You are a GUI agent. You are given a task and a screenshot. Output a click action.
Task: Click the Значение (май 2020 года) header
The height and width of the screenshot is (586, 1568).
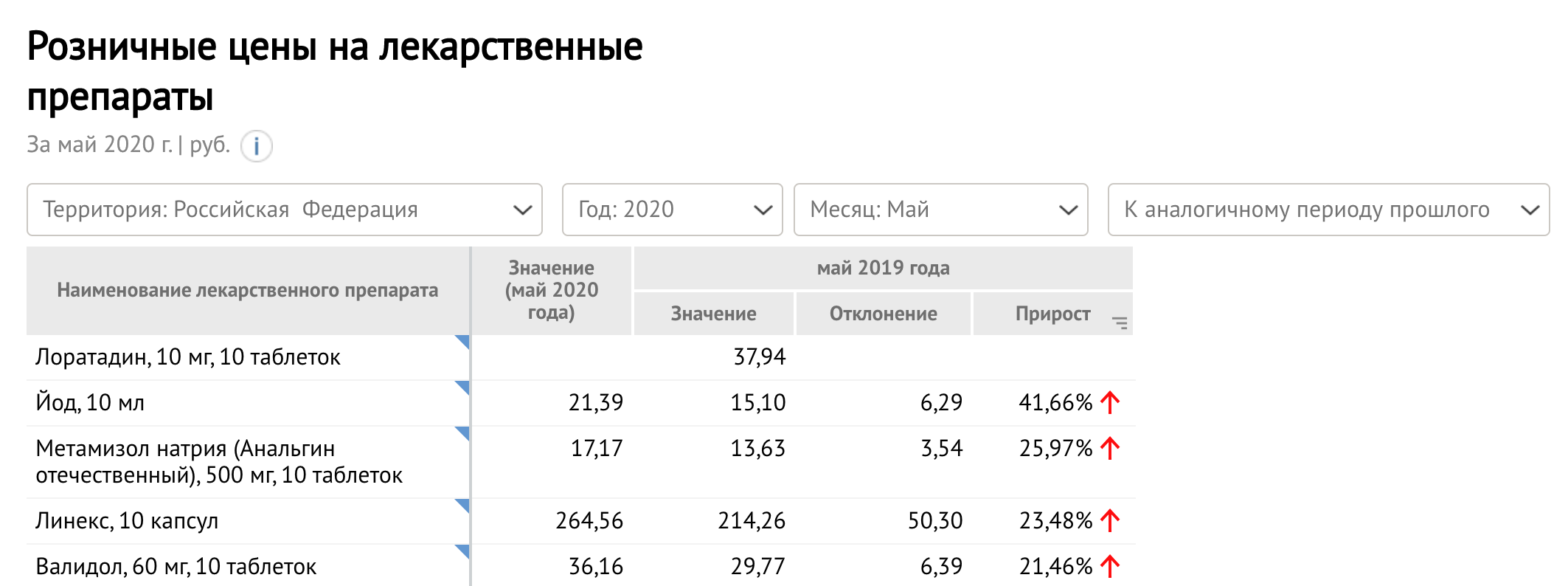pos(552,291)
